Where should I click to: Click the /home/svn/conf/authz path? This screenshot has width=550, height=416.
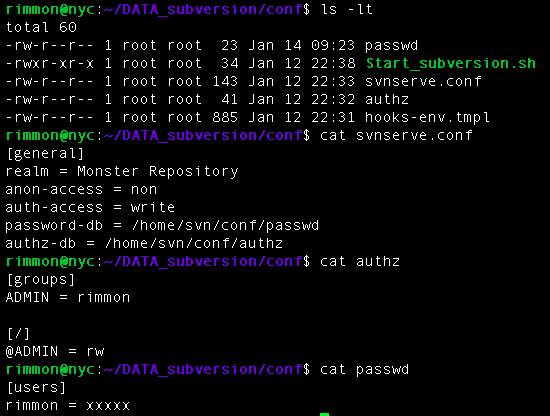pos(194,243)
